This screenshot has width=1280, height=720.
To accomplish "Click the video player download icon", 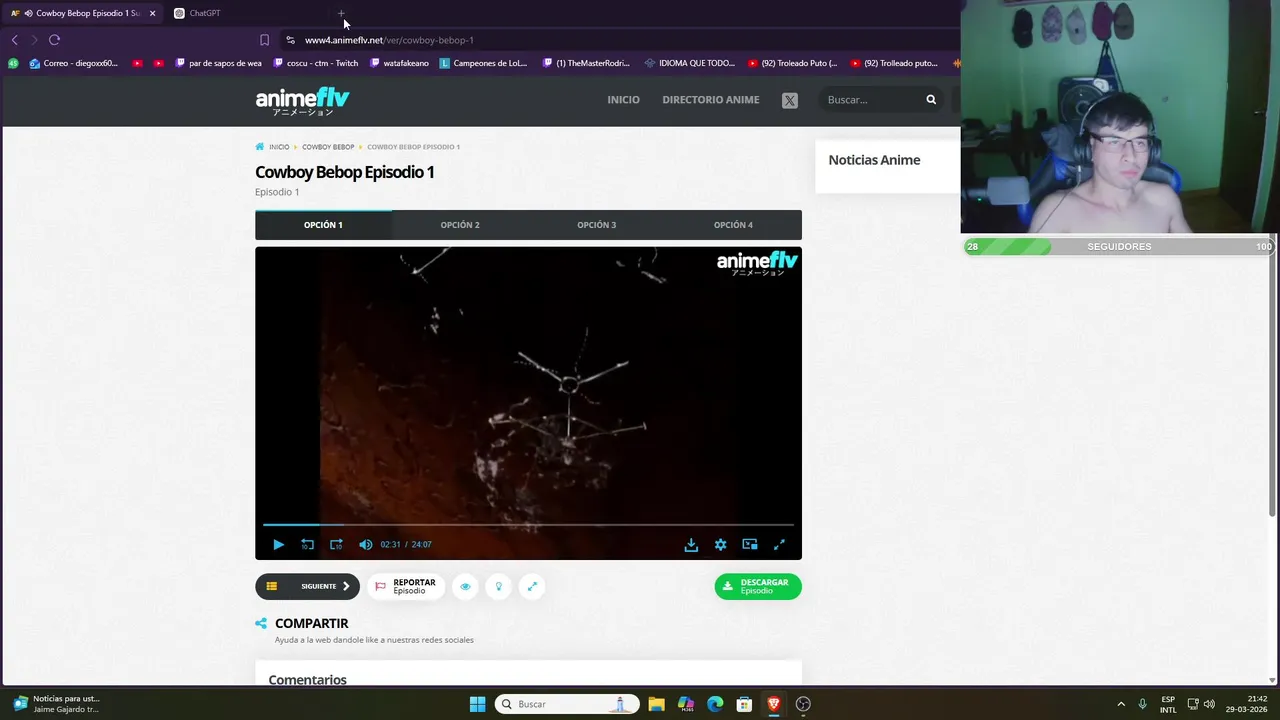I will (x=691, y=545).
